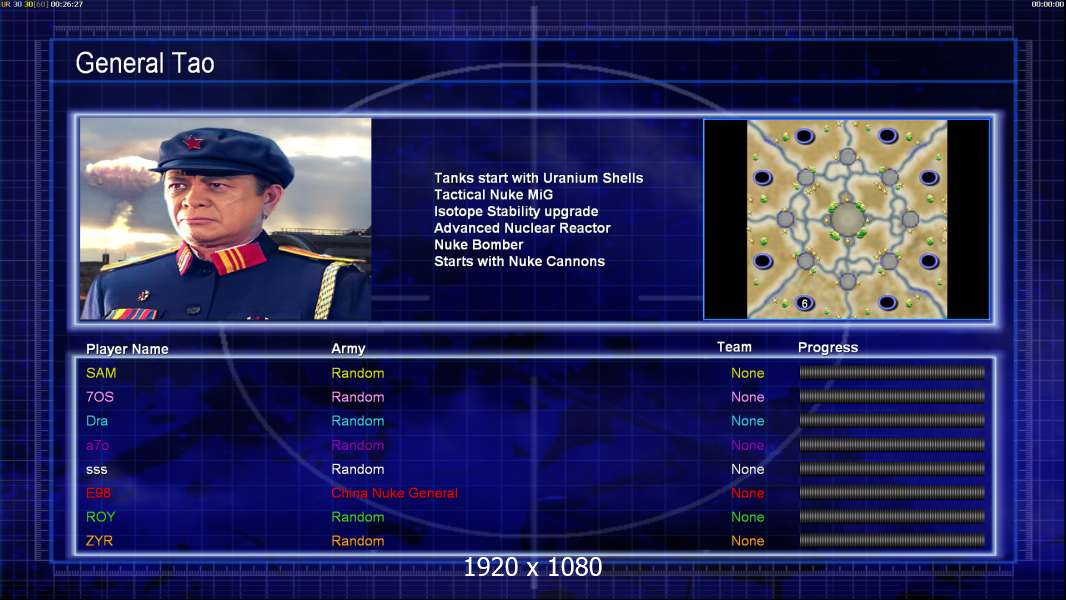Screen dimensions: 1066x600
Task: Select "Tanks start with Uranium Shells" line
Action: (x=538, y=178)
